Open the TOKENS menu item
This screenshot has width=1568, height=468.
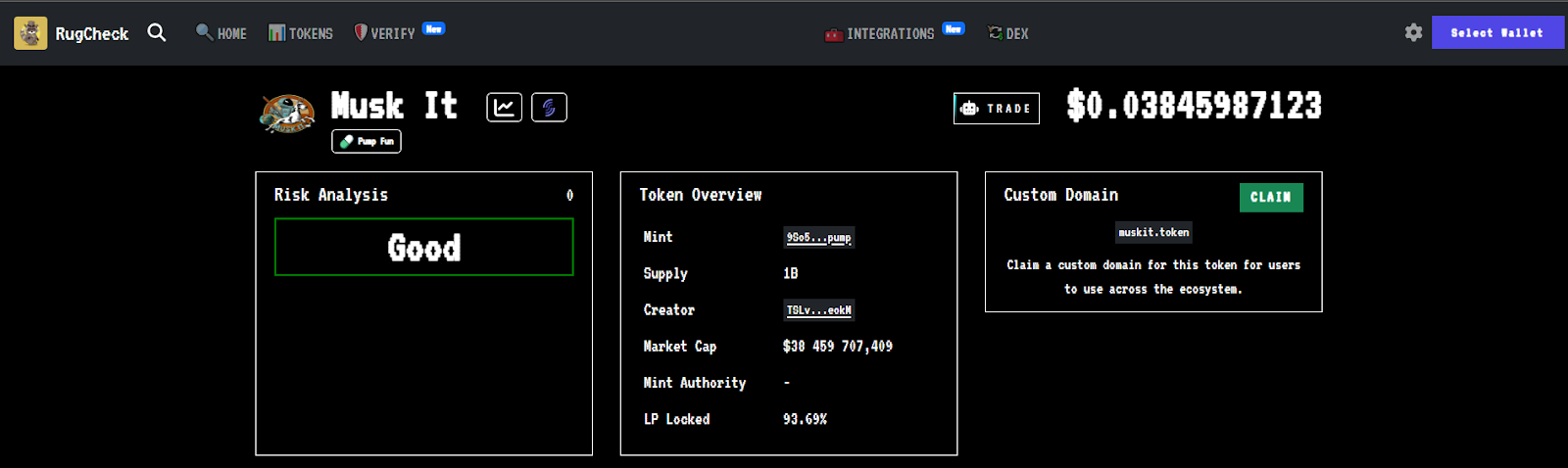[x=301, y=33]
